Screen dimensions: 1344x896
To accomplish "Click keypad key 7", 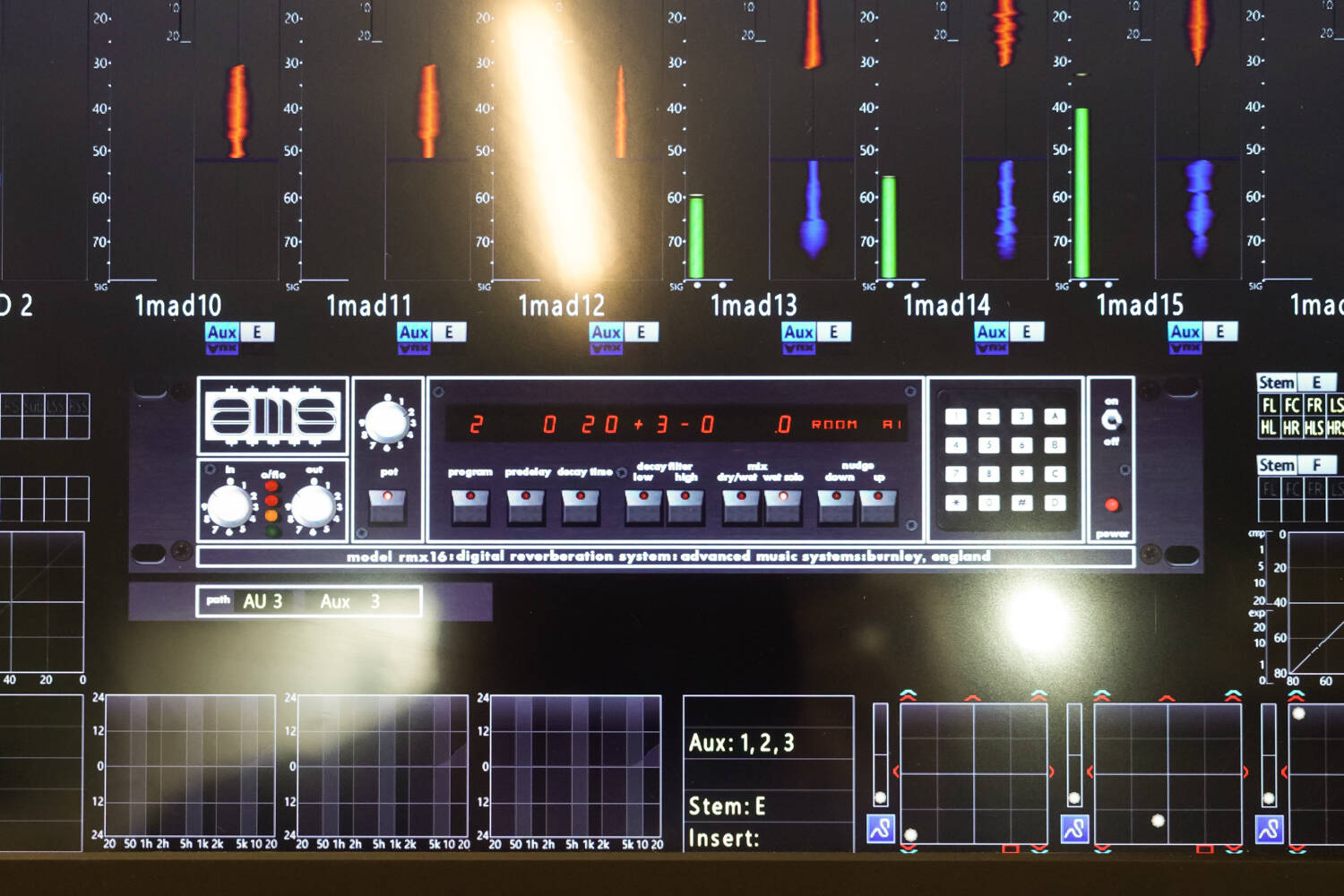I will pyautogui.click(x=956, y=474).
